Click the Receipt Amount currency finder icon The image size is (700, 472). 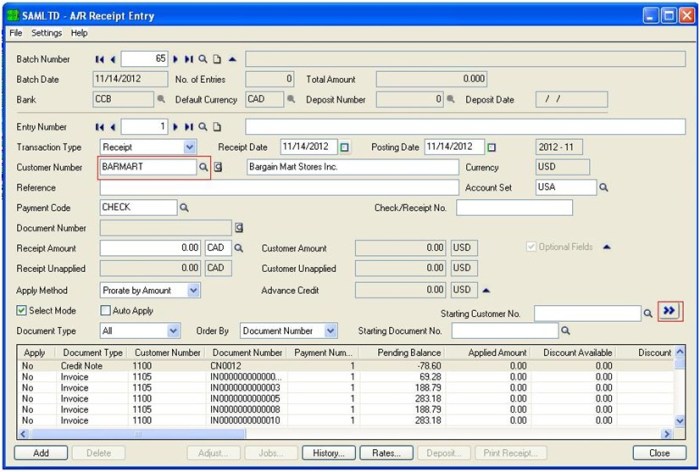[239, 248]
